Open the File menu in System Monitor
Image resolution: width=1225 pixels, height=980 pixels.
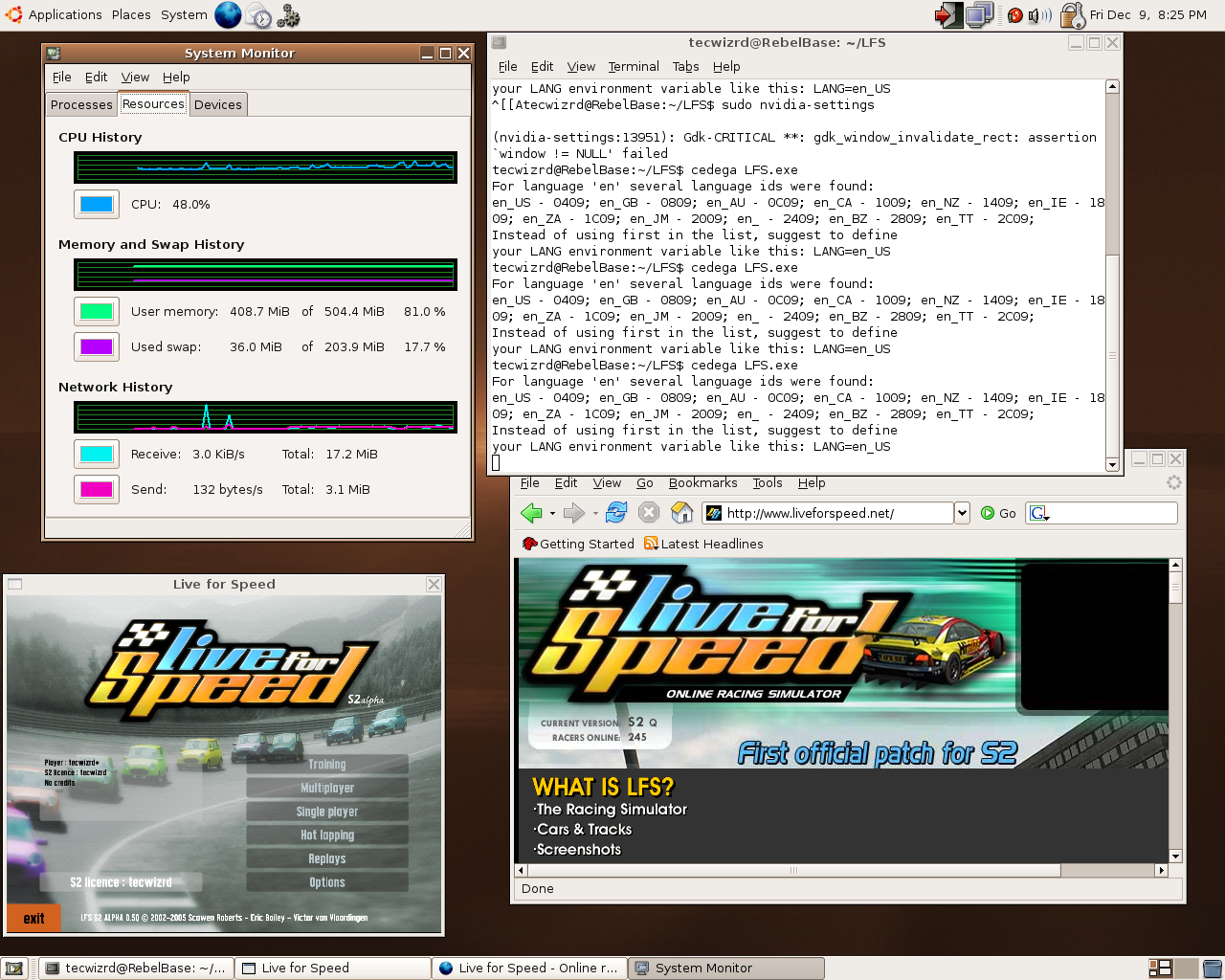pyautogui.click(x=62, y=77)
